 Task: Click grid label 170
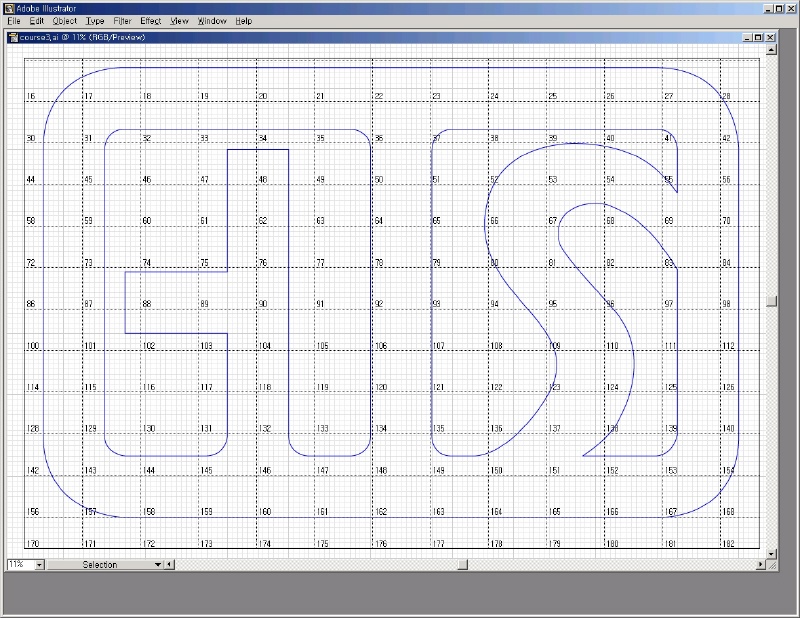[33, 544]
